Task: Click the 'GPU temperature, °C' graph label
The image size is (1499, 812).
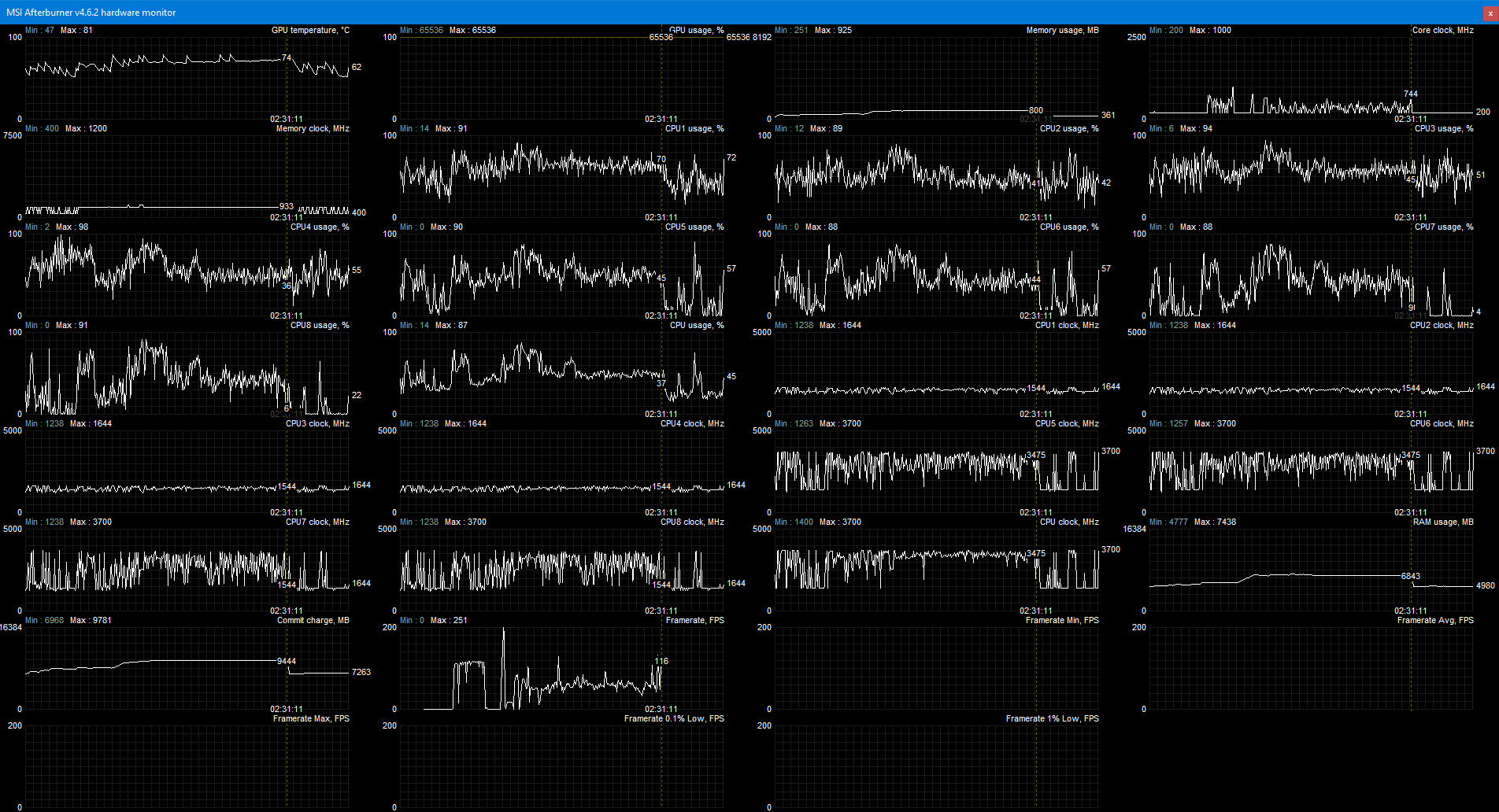Action: 310,30
